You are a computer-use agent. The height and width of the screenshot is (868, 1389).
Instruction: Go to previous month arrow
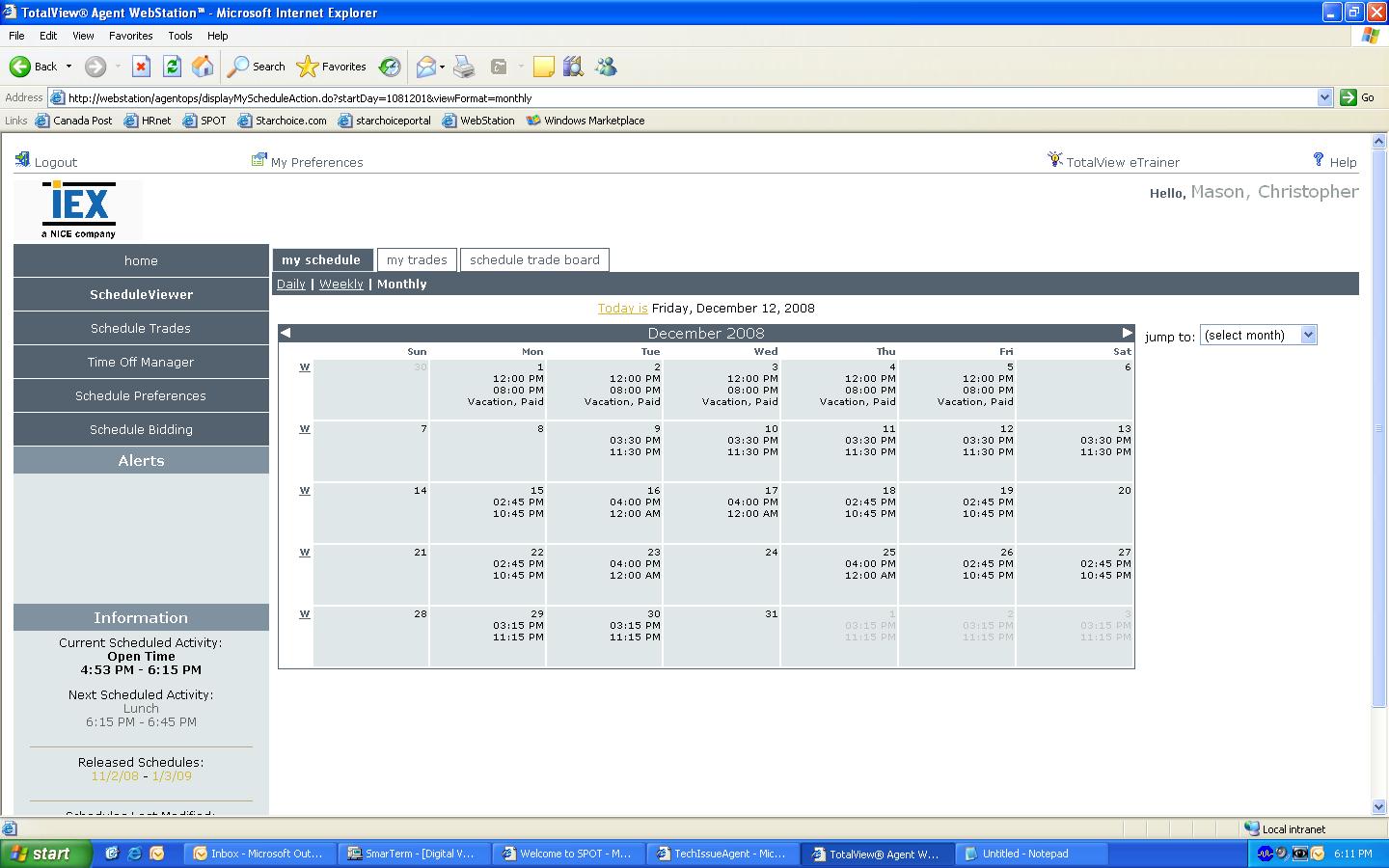286,333
